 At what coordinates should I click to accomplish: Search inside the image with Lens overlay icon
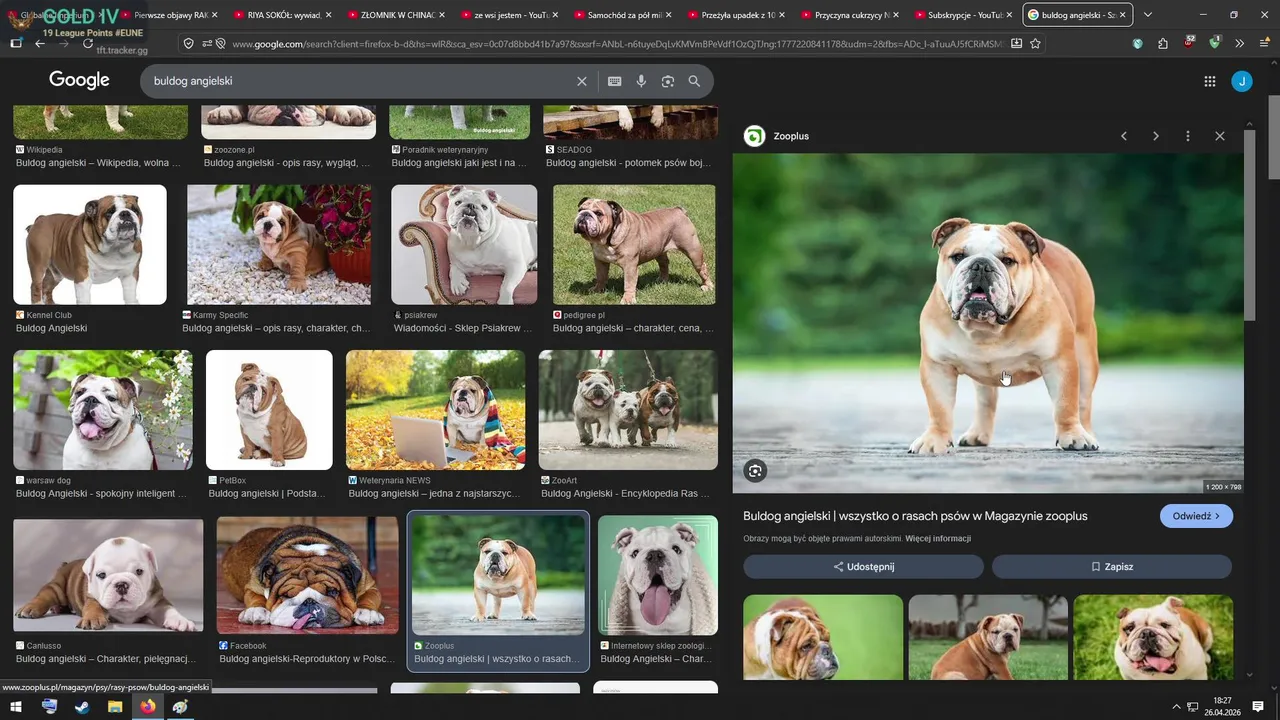(755, 471)
